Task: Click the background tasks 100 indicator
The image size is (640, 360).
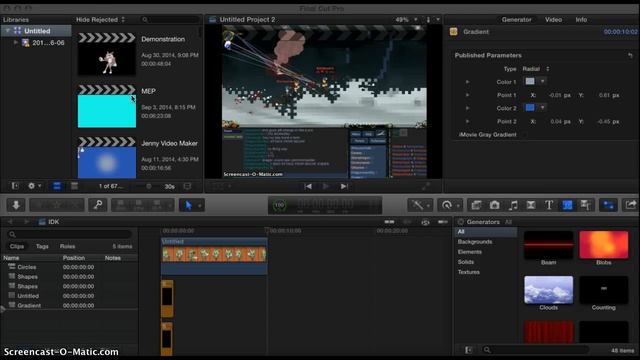Action: (x=279, y=205)
